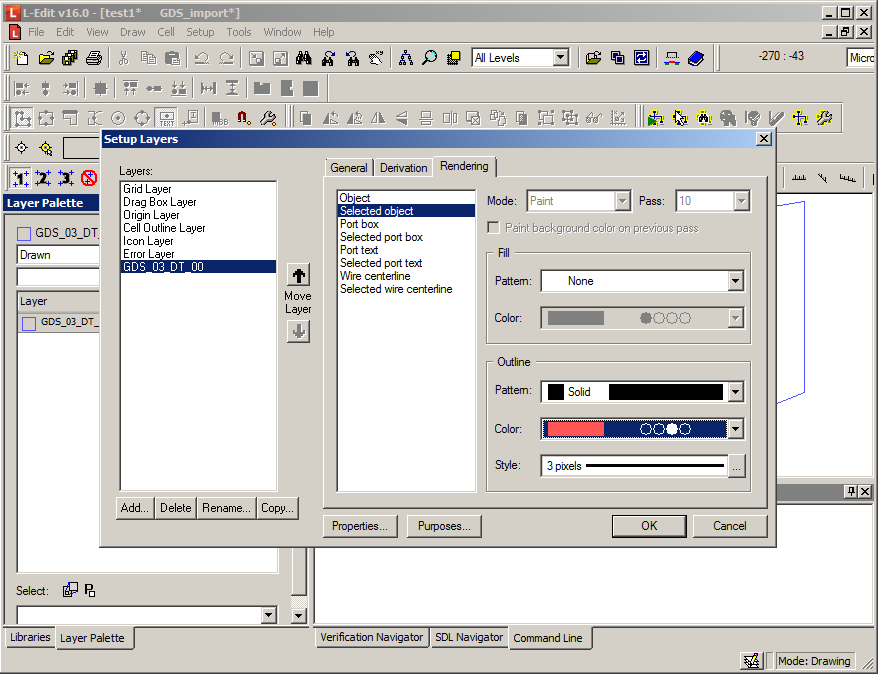This screenshot has width=878, height=674.
Task: Expand the Fill Pattern dropdown
Action: [x=735, y=281]
